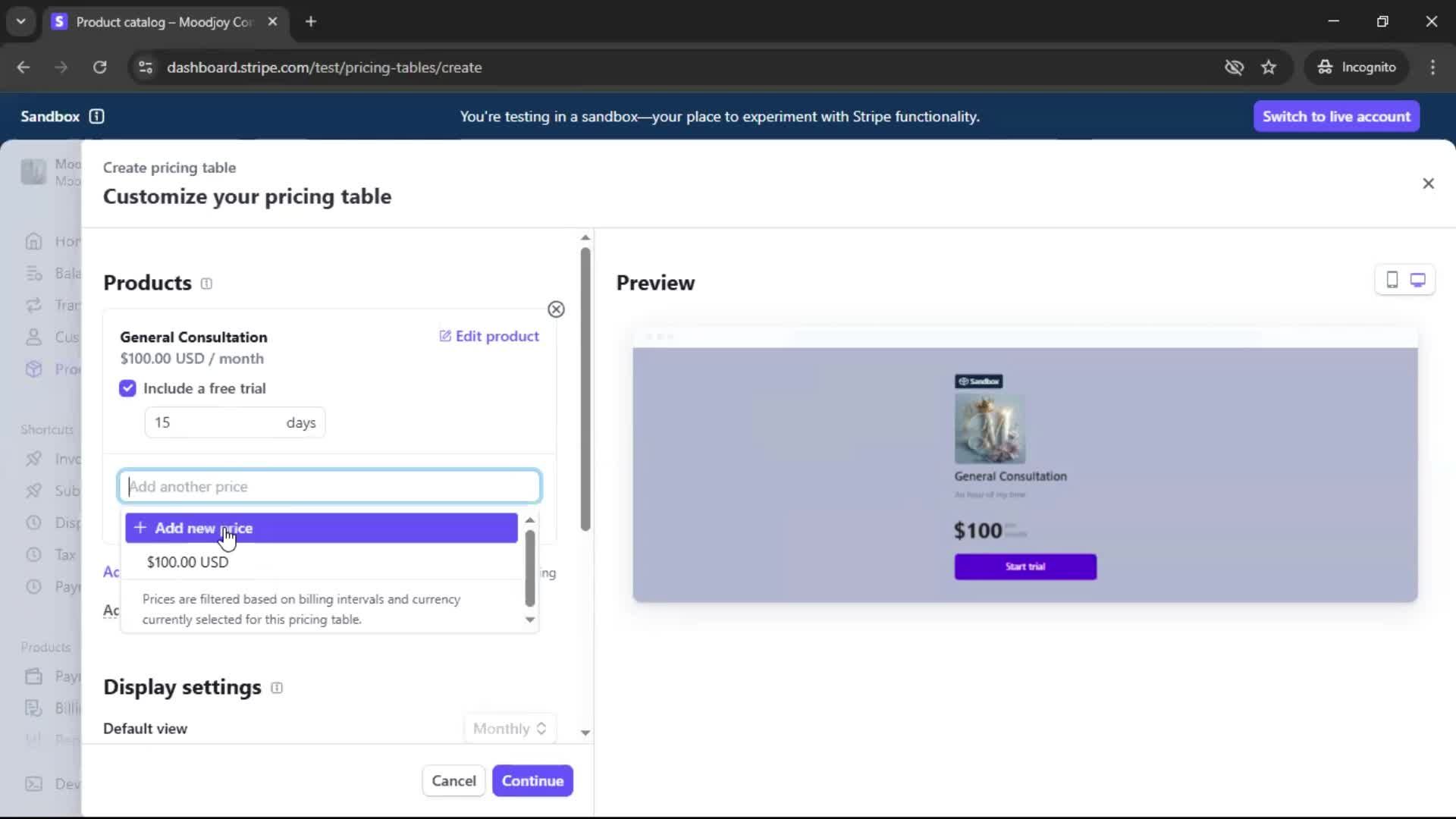Open the tab search dropdown arrow
The height and width of the screenshot is (819, 1456).
[x=20, y=21]
